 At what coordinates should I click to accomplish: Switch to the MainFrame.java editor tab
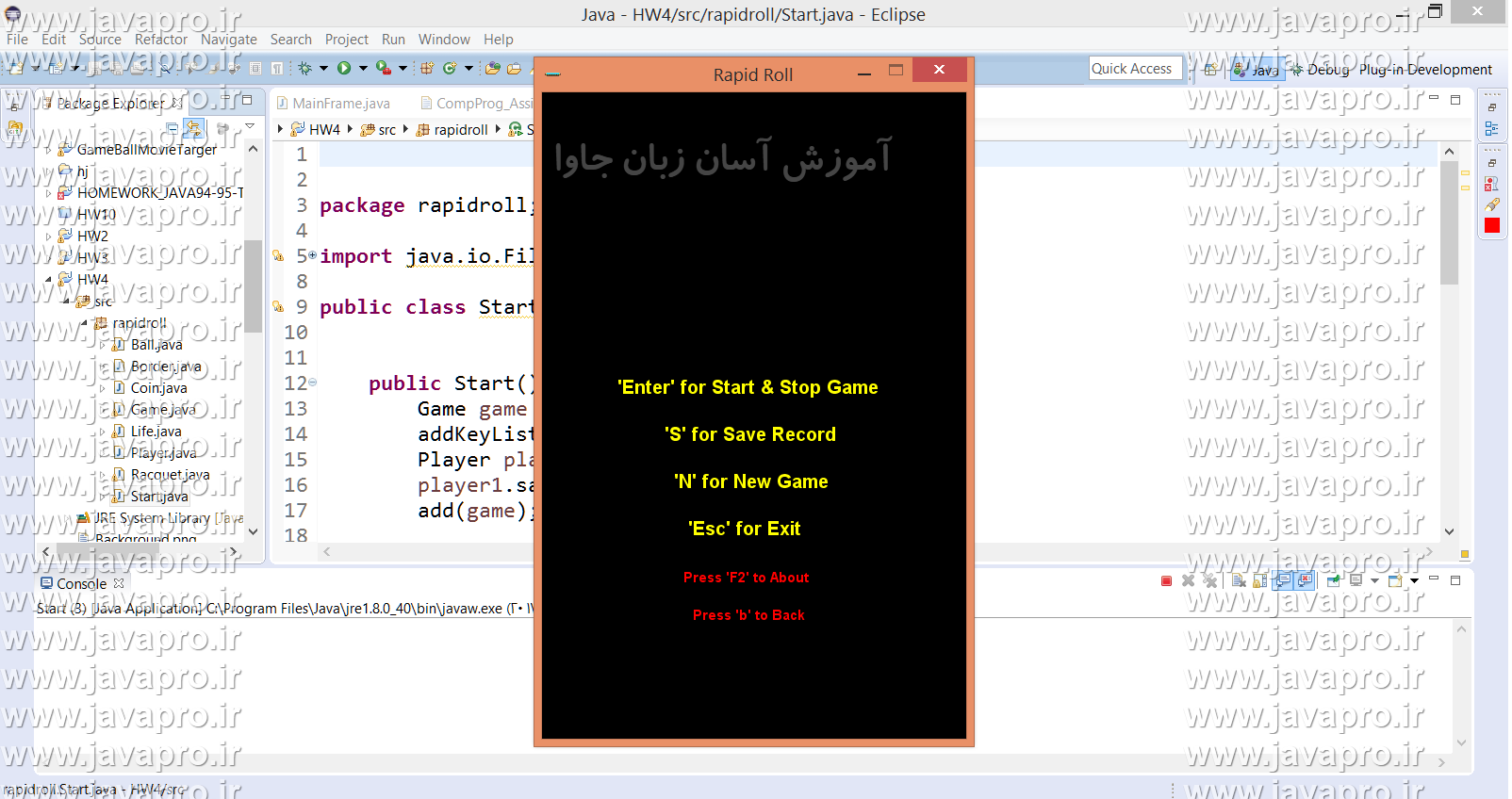point(340,104)
